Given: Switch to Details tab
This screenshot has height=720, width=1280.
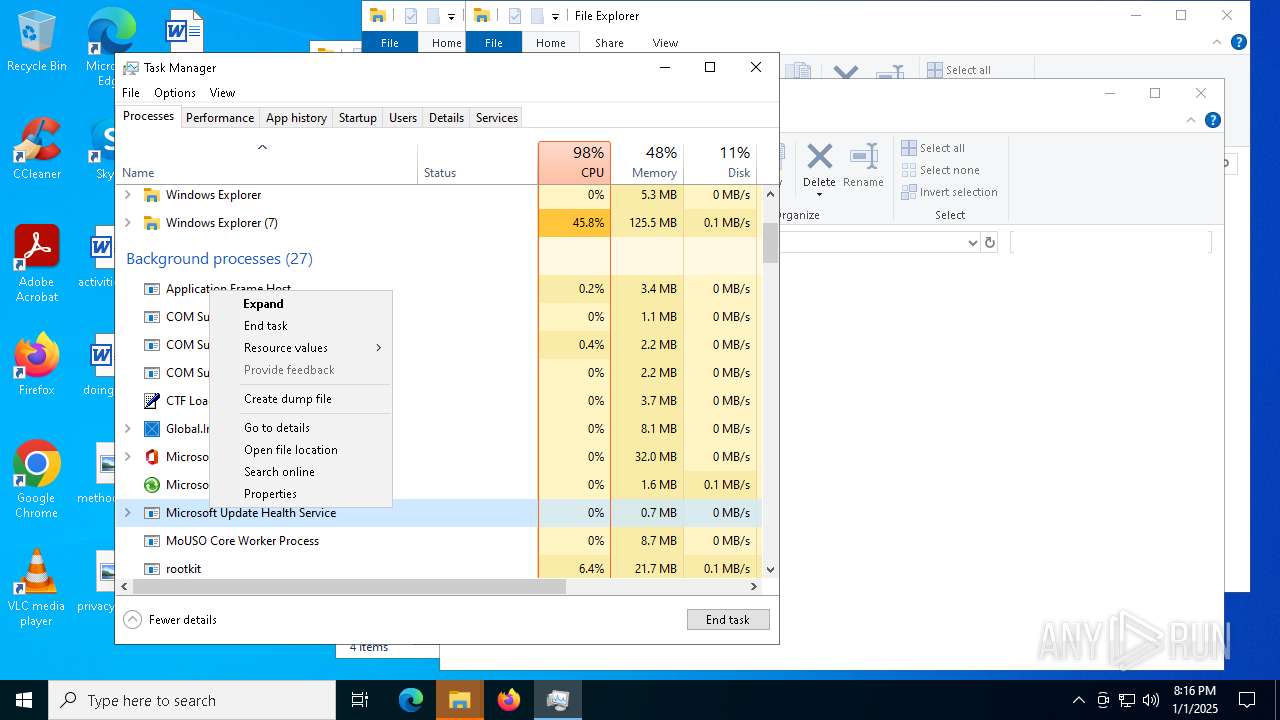Looking at the screenshot, I should click(x=446, y=118).
